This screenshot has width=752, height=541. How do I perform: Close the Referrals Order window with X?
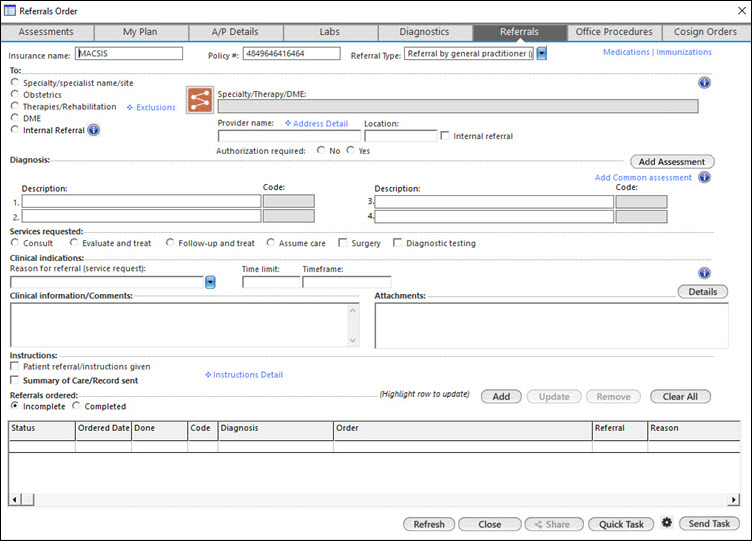741,11
